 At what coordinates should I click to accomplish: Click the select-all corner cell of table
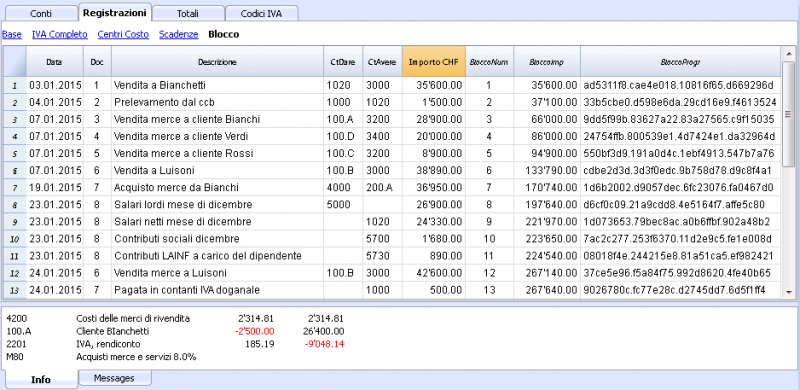coord(15,62)
